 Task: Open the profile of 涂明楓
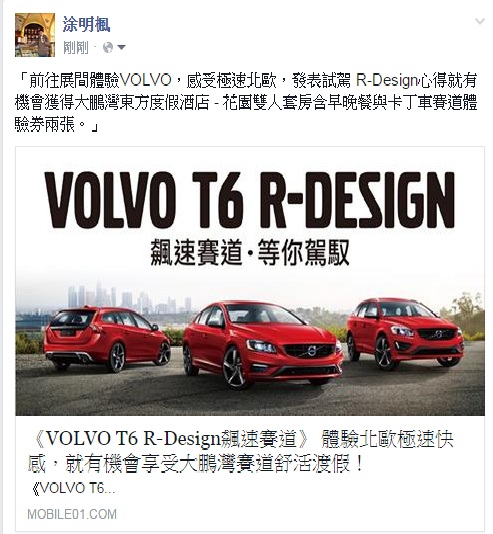[86, 24]
